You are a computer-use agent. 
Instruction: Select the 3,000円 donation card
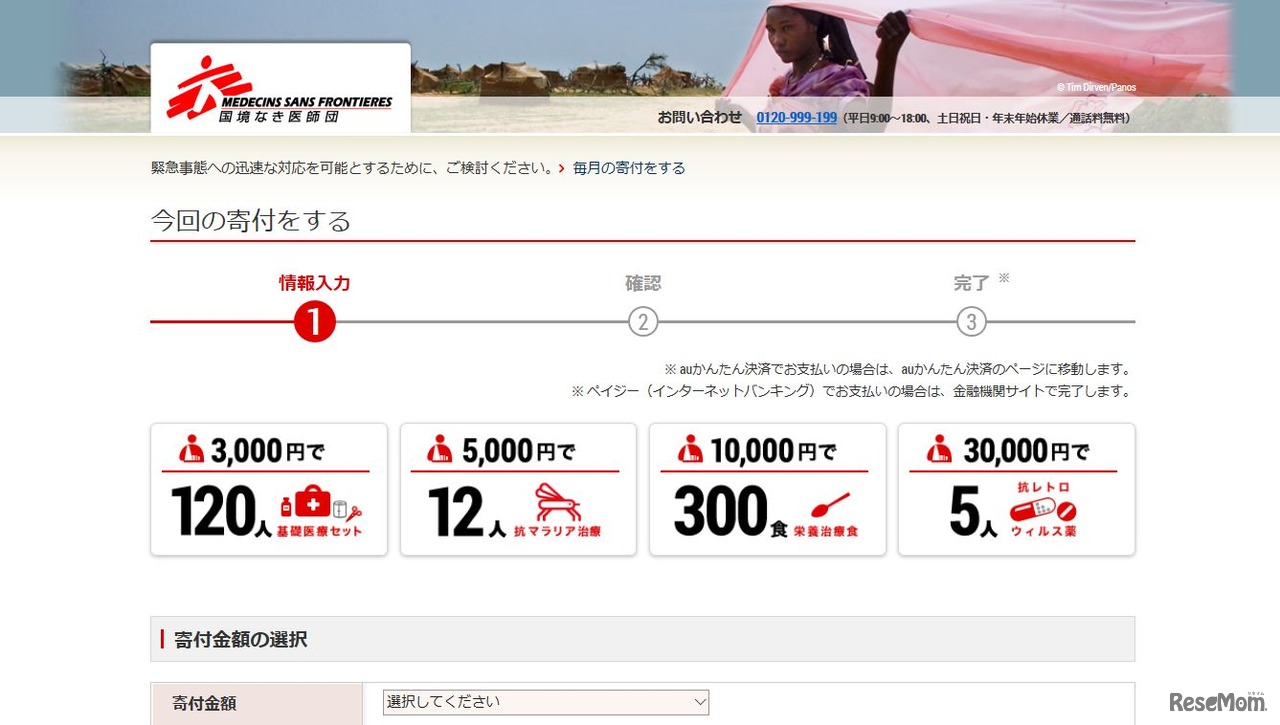coord(268,489)
